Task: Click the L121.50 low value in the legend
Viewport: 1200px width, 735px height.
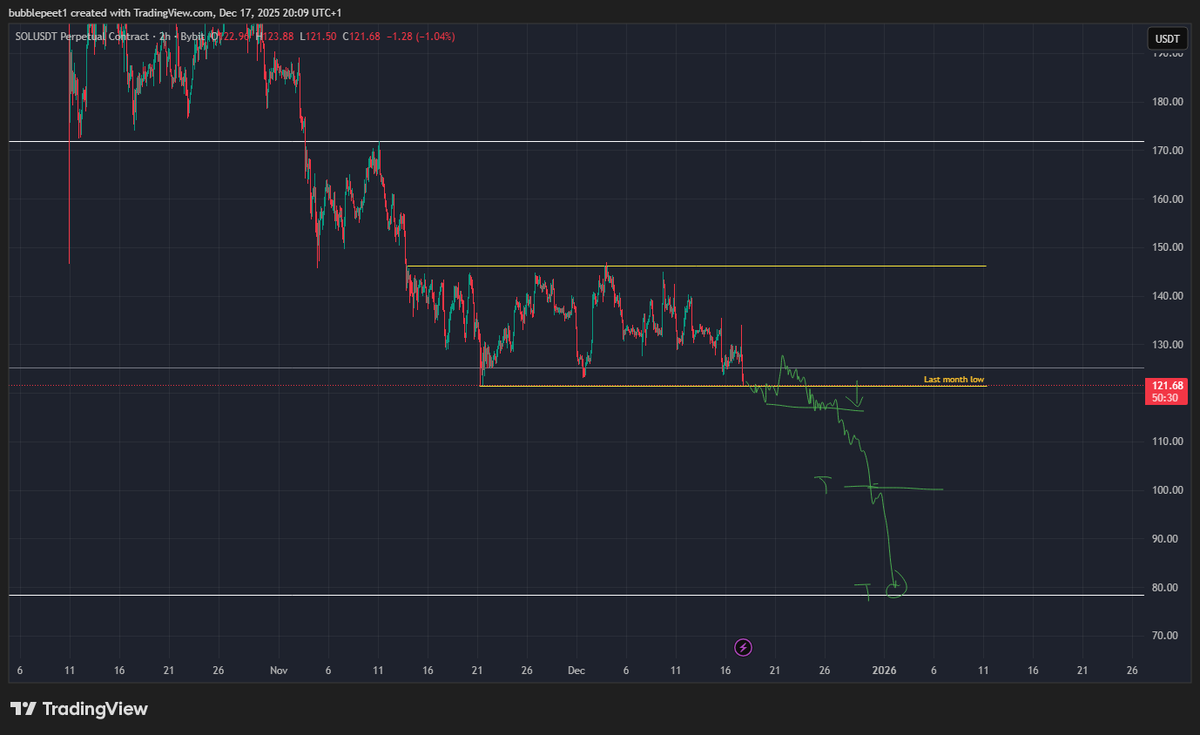Action: pyautogui.click(x=318, y=37)
